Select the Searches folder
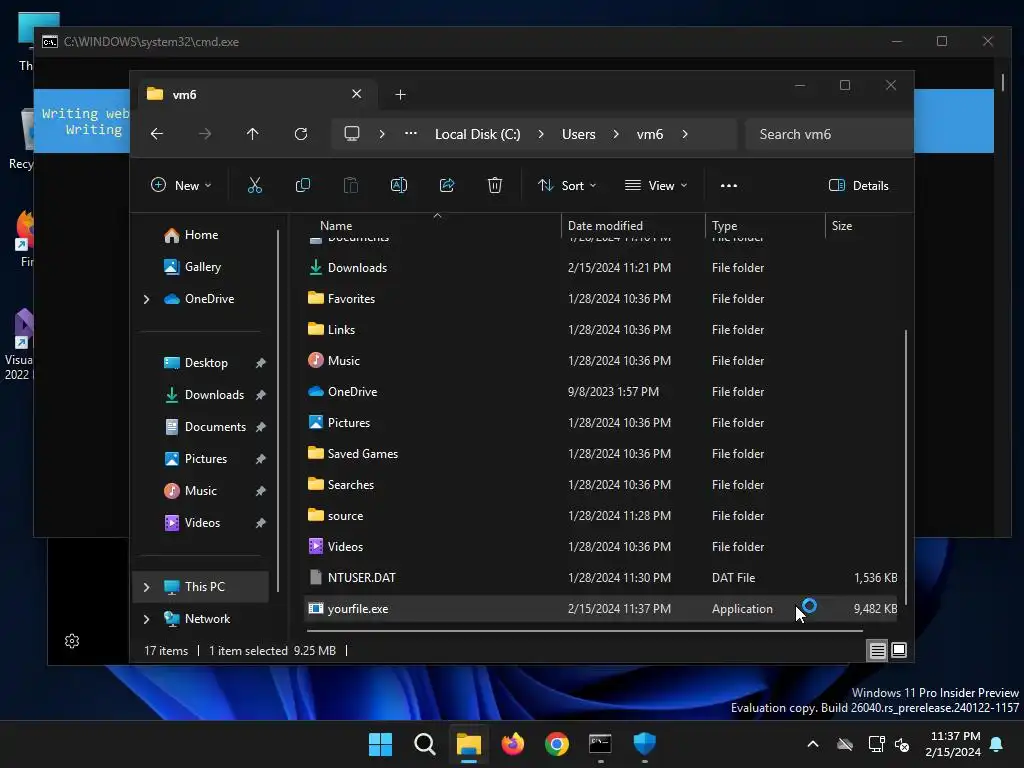Image resolution: width=1024 pixels, height=768 pixels. click(x=601, y=485)
